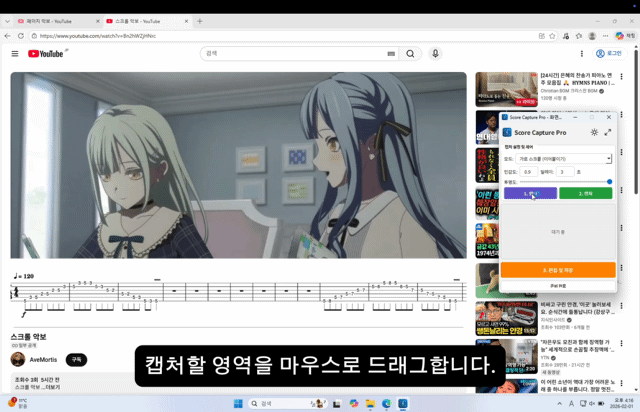
Task: Click the YouTube search magnifier button
Action: (410, 54)
